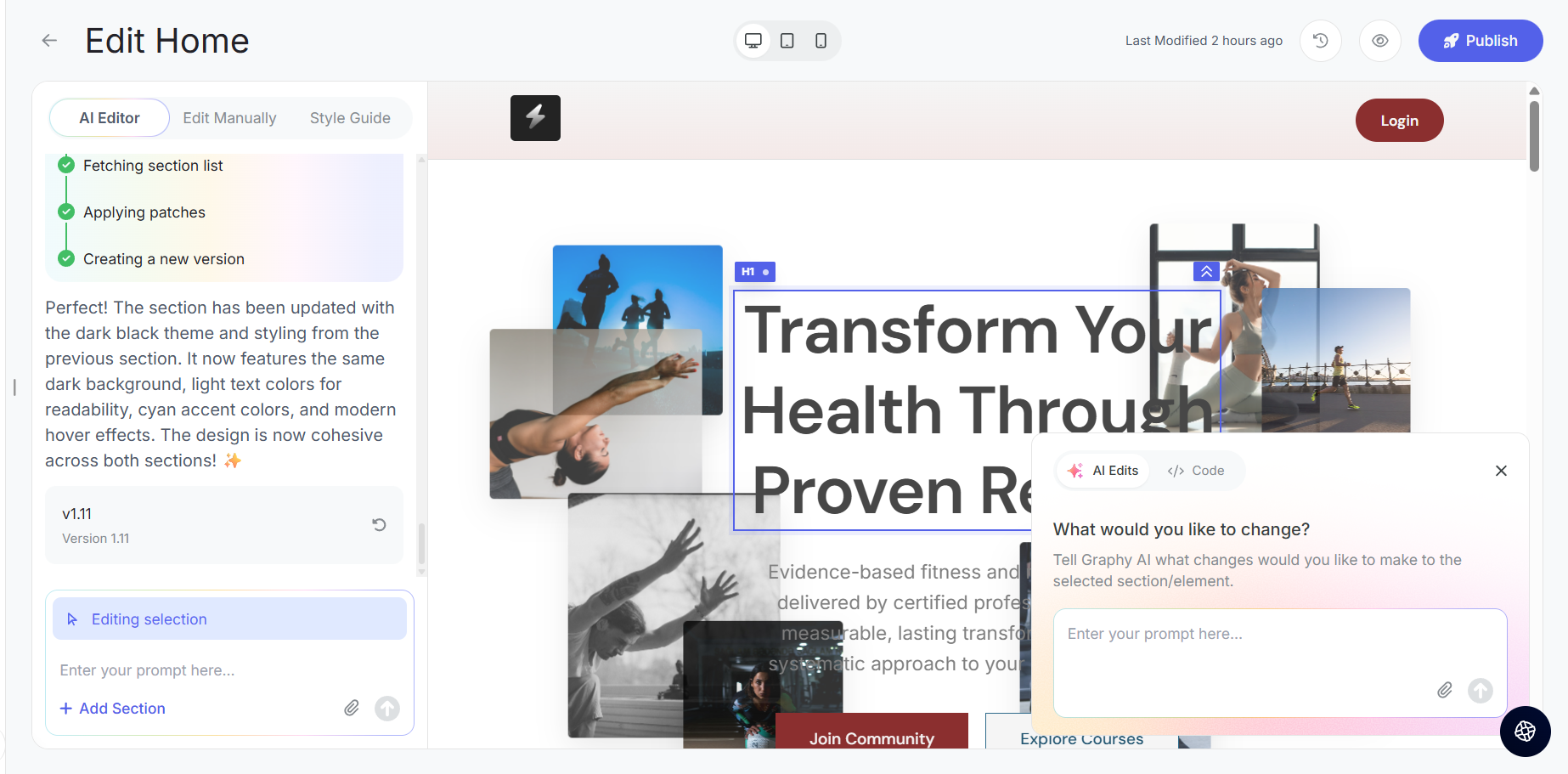Switch to tablet preview mode
The image size is (1568, 774).
point(787,41)
